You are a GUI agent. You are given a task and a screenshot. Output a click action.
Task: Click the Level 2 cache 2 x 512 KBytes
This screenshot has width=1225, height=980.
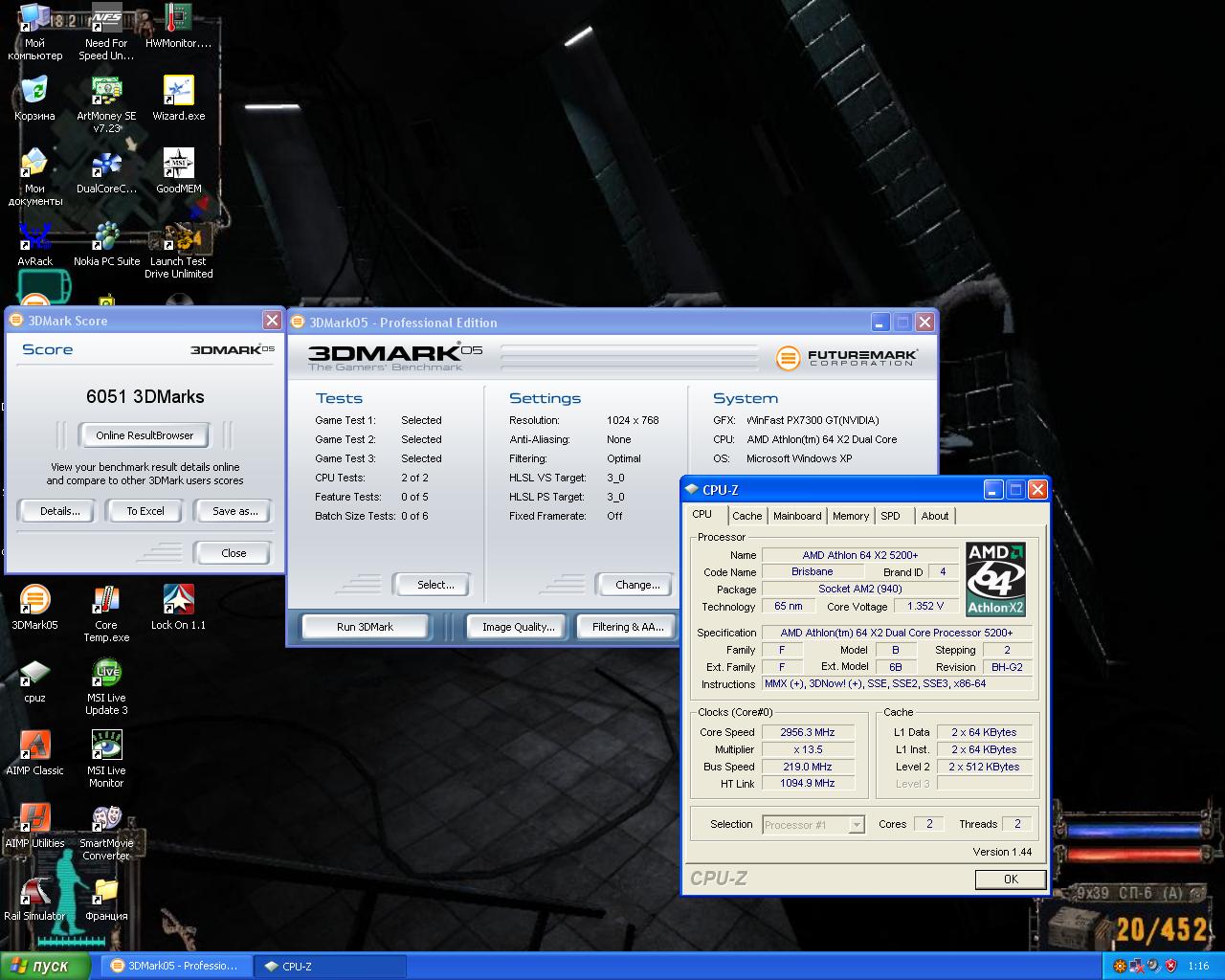click(x=984, y=767)
